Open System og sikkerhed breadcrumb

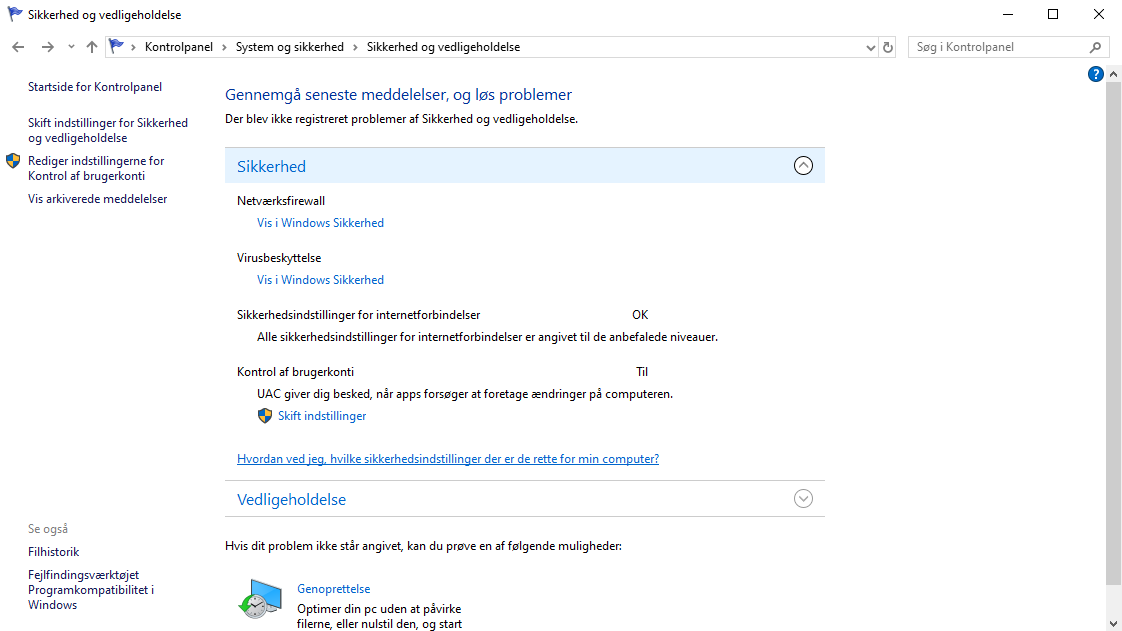290,47
